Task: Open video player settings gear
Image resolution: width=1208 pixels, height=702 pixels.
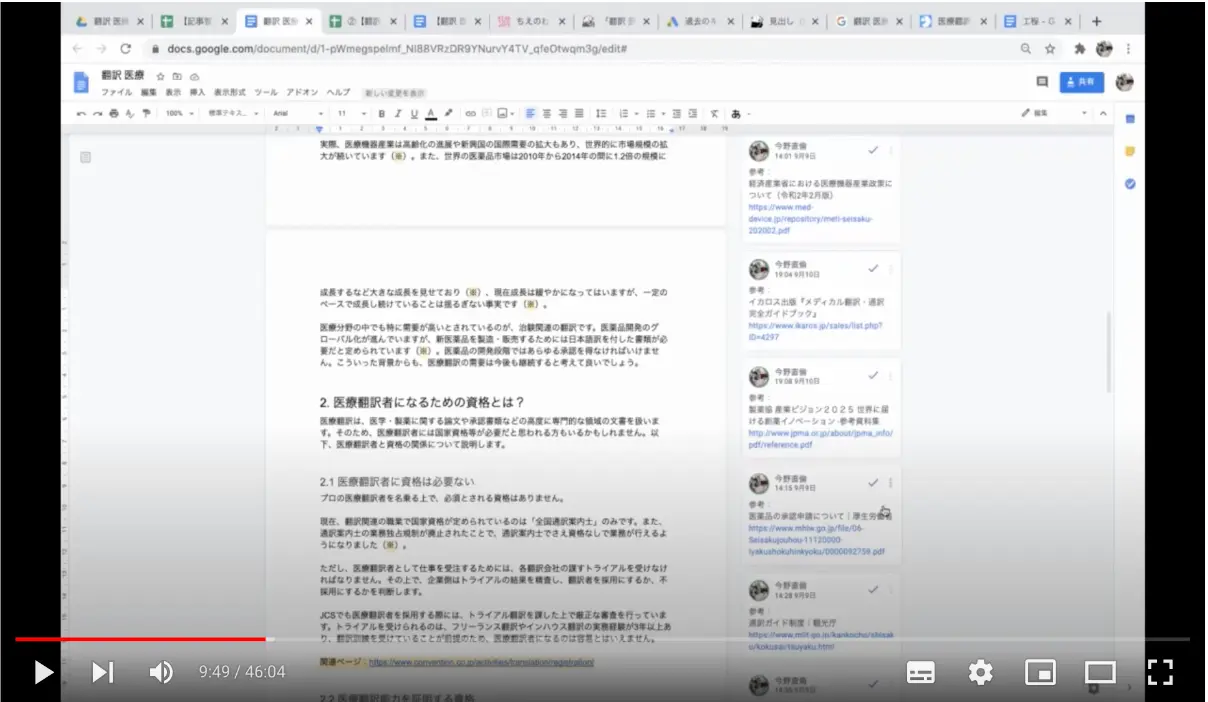Action: 981,672
